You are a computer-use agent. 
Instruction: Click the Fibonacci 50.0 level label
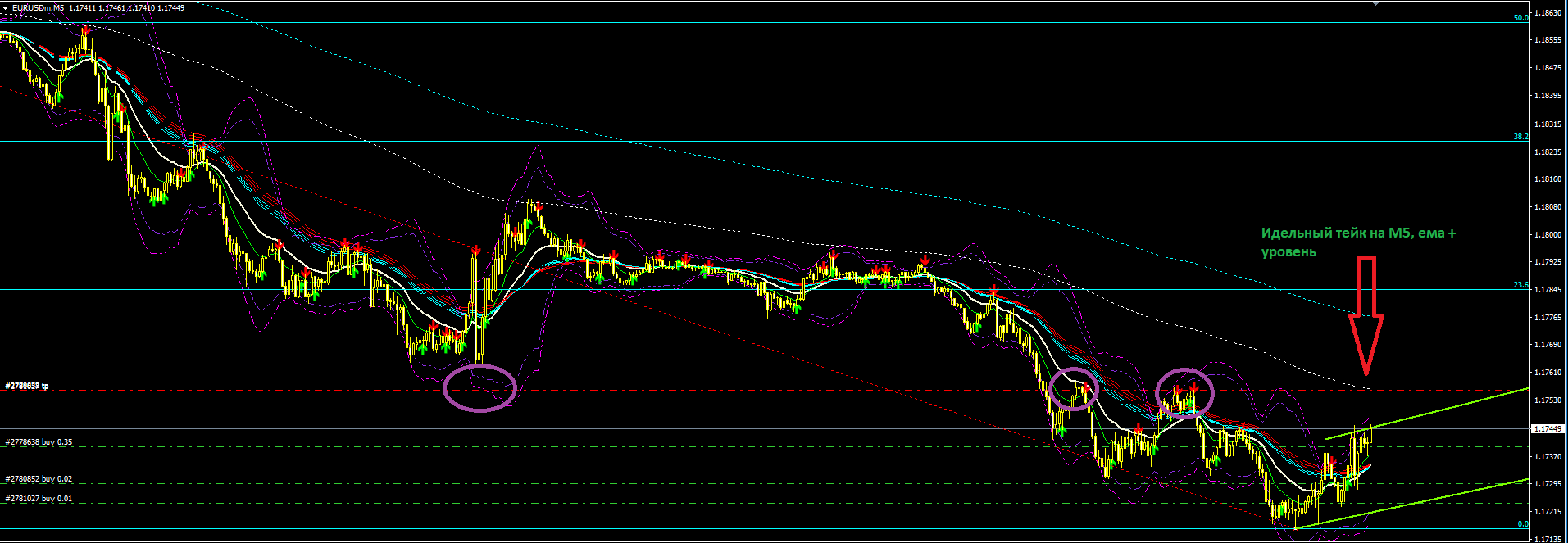1521,18
